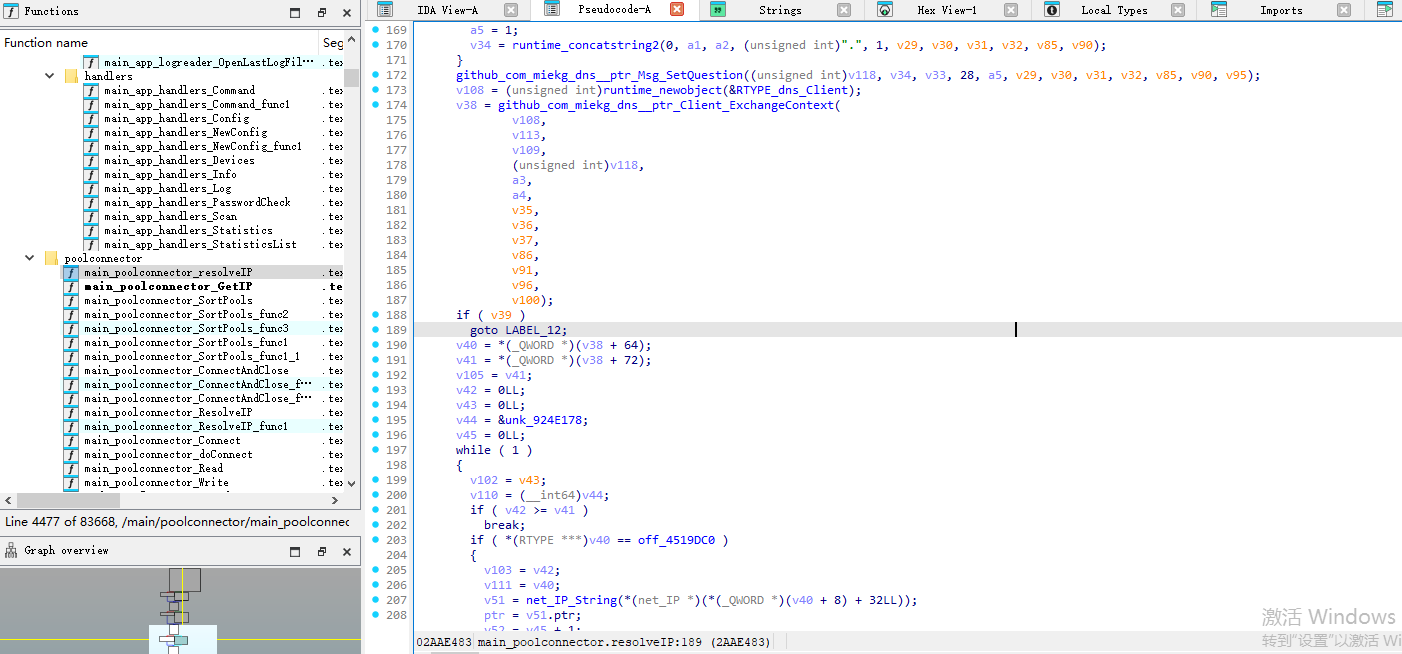Toggle breakpoint dot on line 189
This screenshot has height=654, width=1402.
click(375, 330)
